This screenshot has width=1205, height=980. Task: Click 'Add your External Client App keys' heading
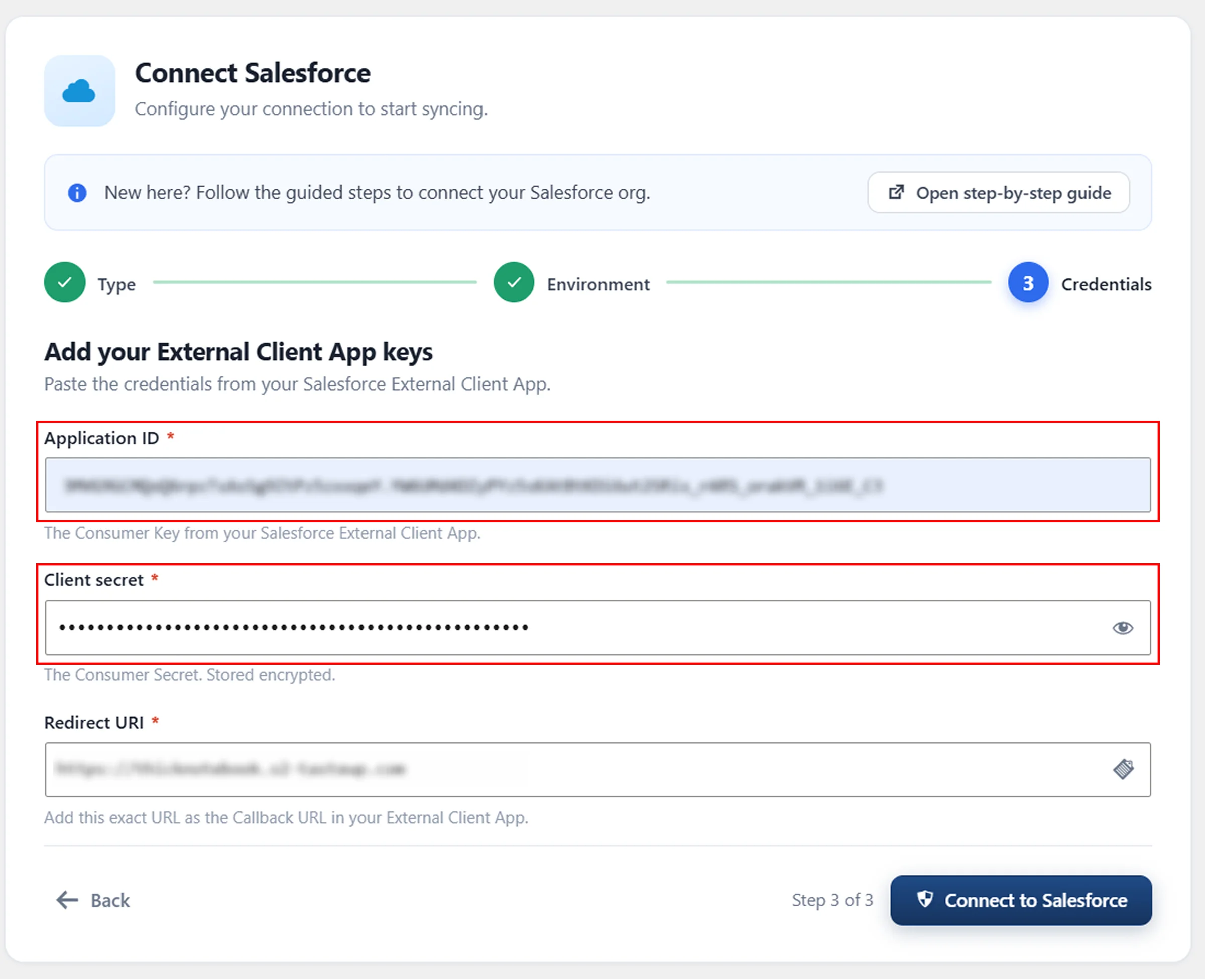tap(238, 352)
